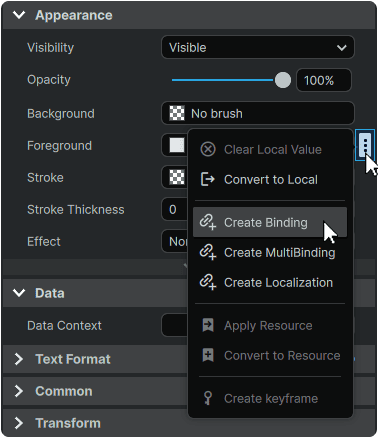Click the Stroke property label
The width and height of the screenshot is (378, 438).
(x=45, y=177)
